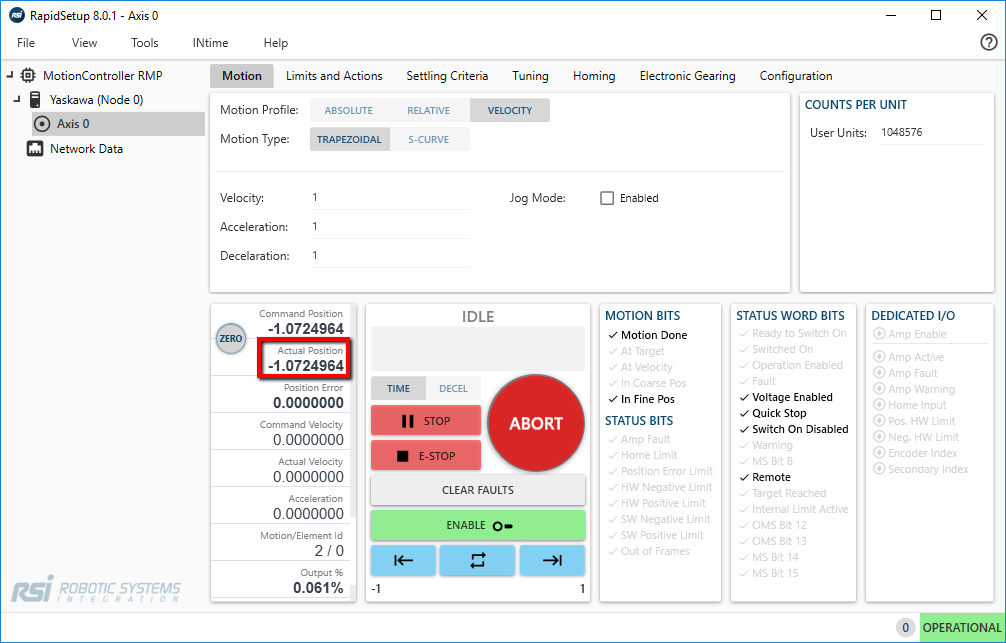The image size is (1006, 643).
Task: Enable the Jog Mode checkbox
Action: [x=607, y=198]
